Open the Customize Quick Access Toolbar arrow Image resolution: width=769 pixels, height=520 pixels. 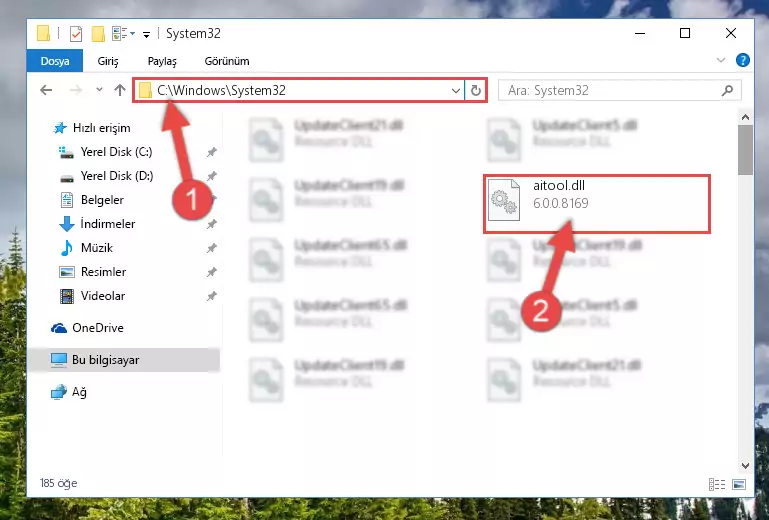pos(146,34)
